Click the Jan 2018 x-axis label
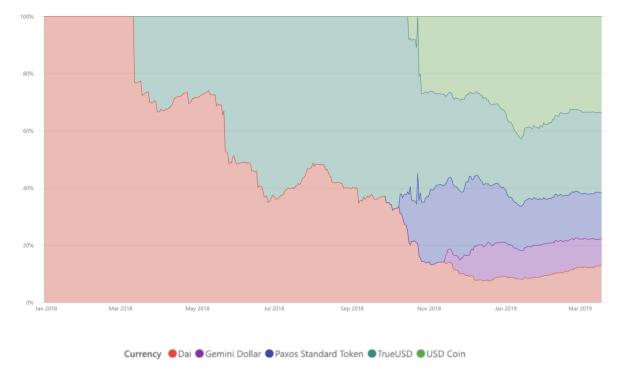This screenshot has width=631, height=384. 46,309
